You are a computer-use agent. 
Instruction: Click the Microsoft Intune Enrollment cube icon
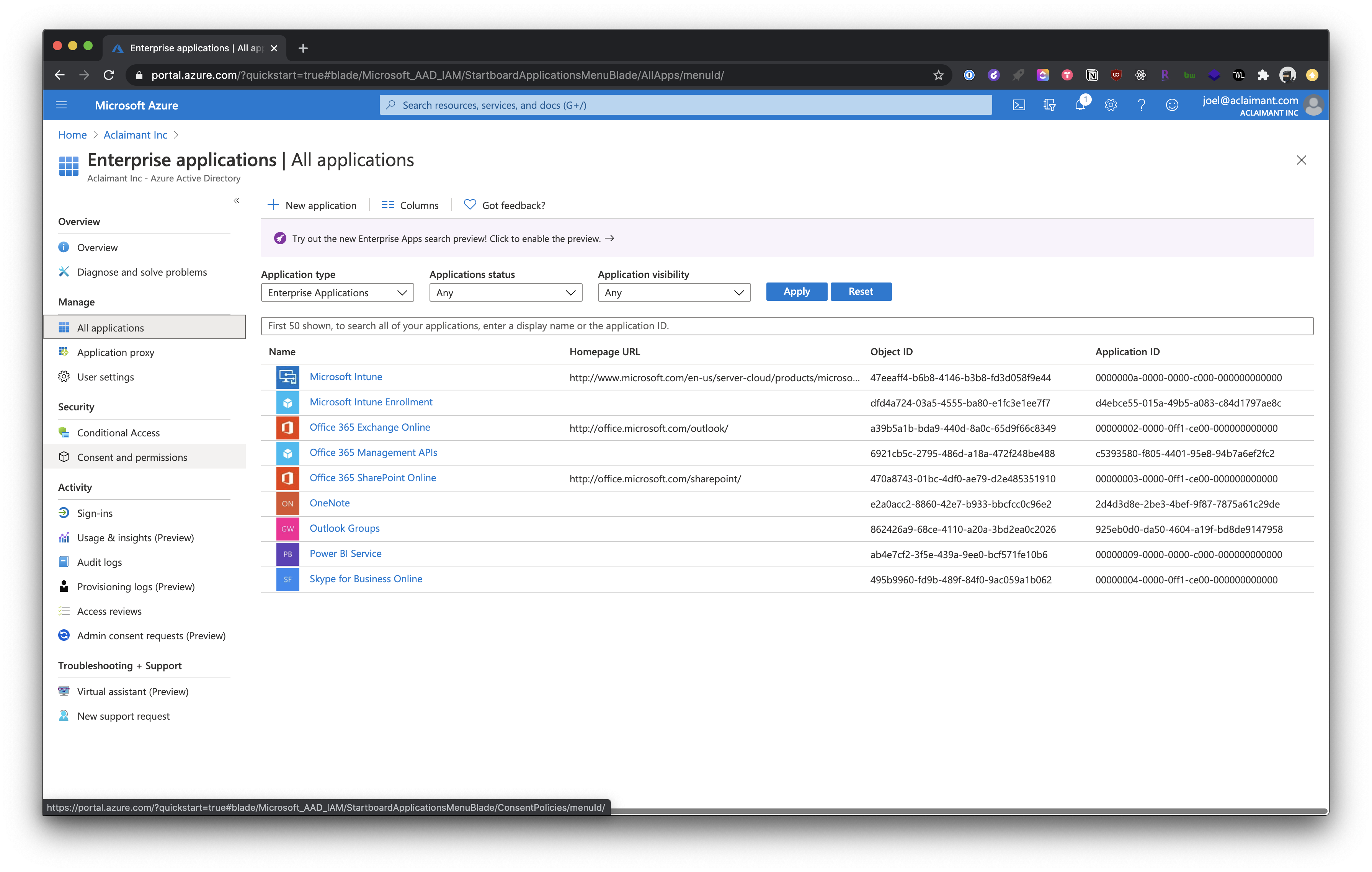point(288,403)
